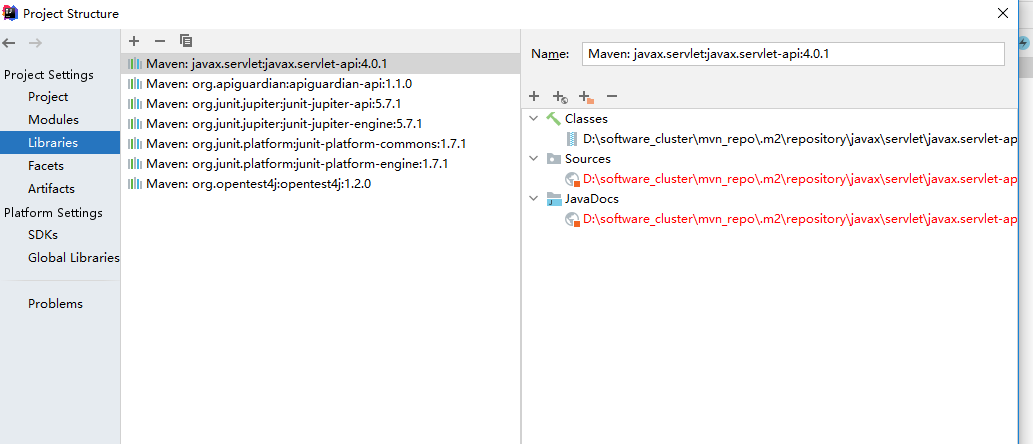The height and width of the screenshot is (444, 1033).
Task: Select Libraries in the sidebar
Action: pyautogui.click(x=60, y=142)
